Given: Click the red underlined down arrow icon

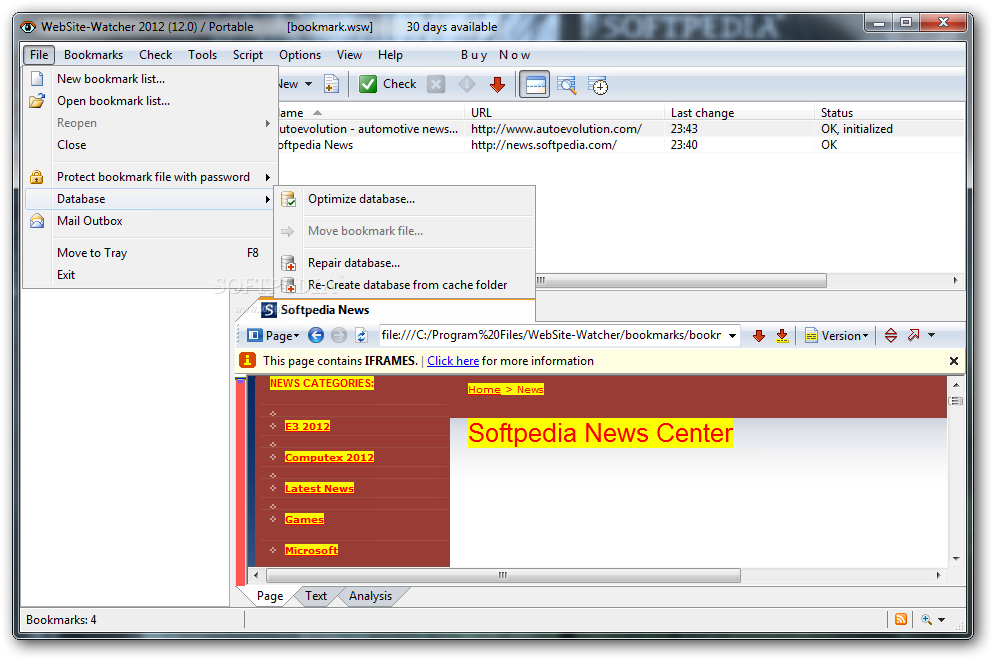Looking at the screenshot, I should point(782,336).
